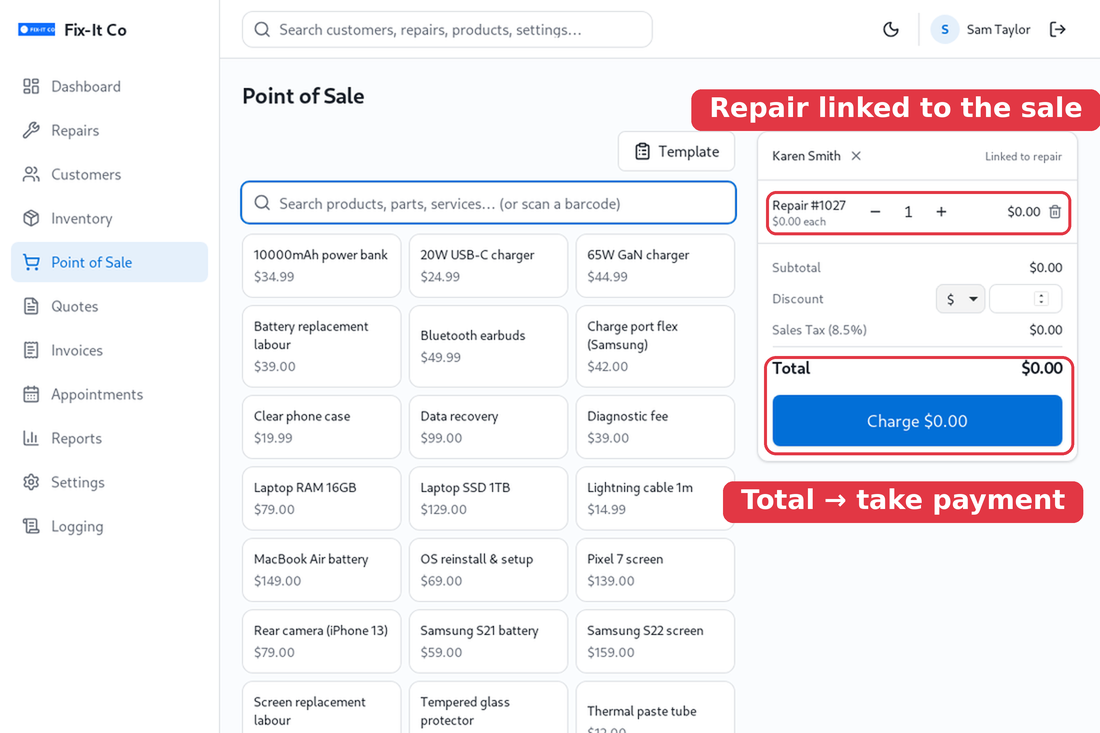This screenshot has height=733, width=1100.
Task: Click the Sam Taylor user name
Action: tap(998, 29)
